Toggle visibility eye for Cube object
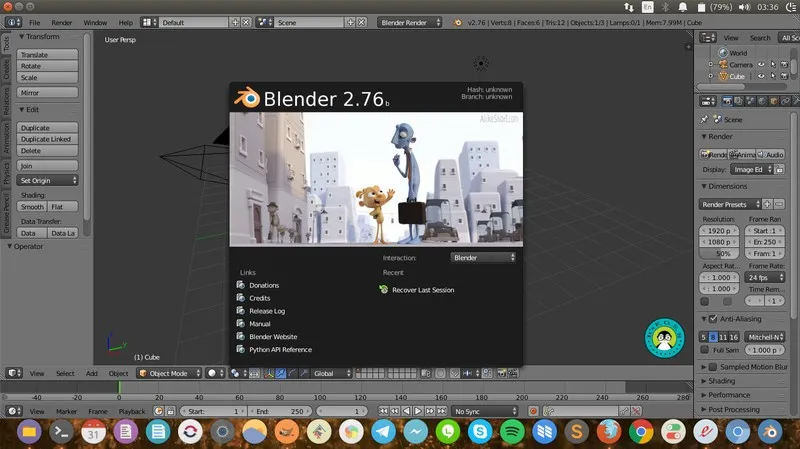 pos(761,76)
